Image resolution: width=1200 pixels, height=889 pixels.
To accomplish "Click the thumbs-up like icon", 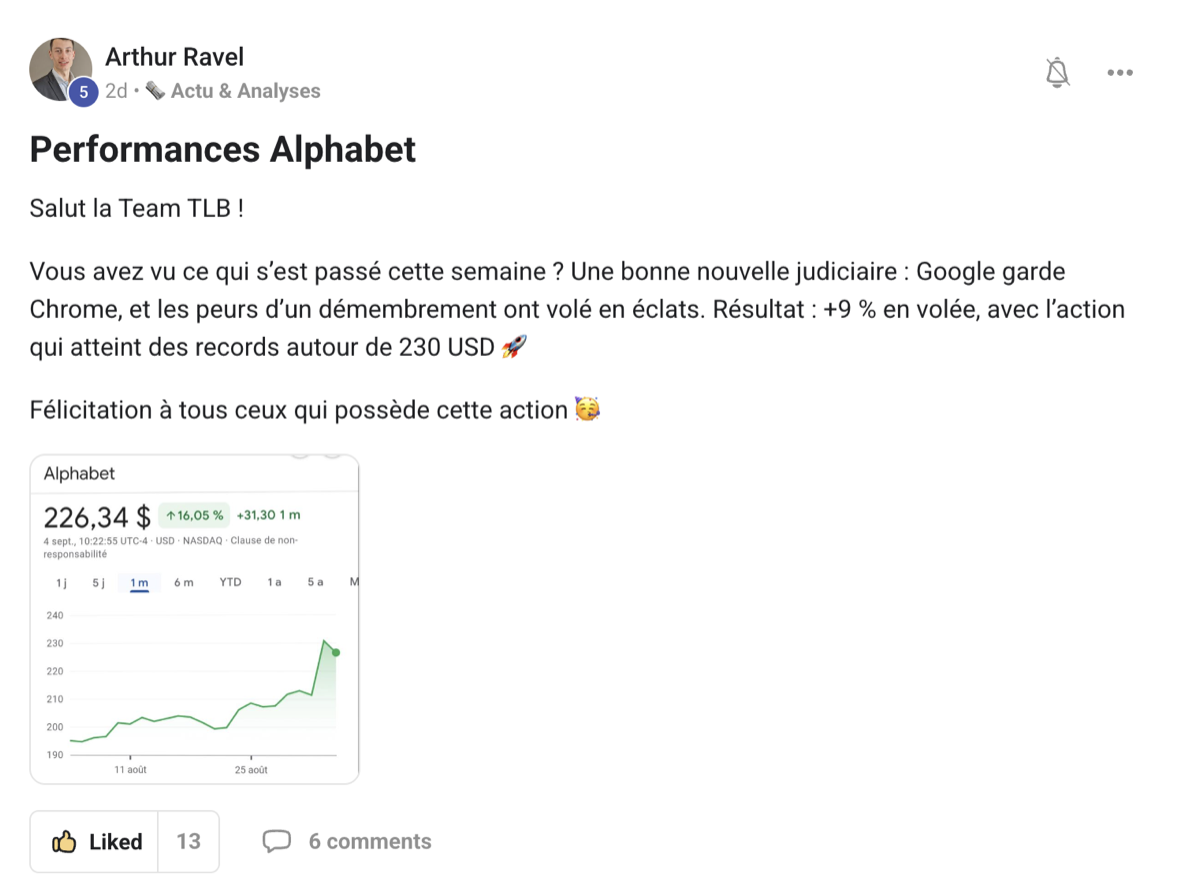I will click(x=64, y=842).
